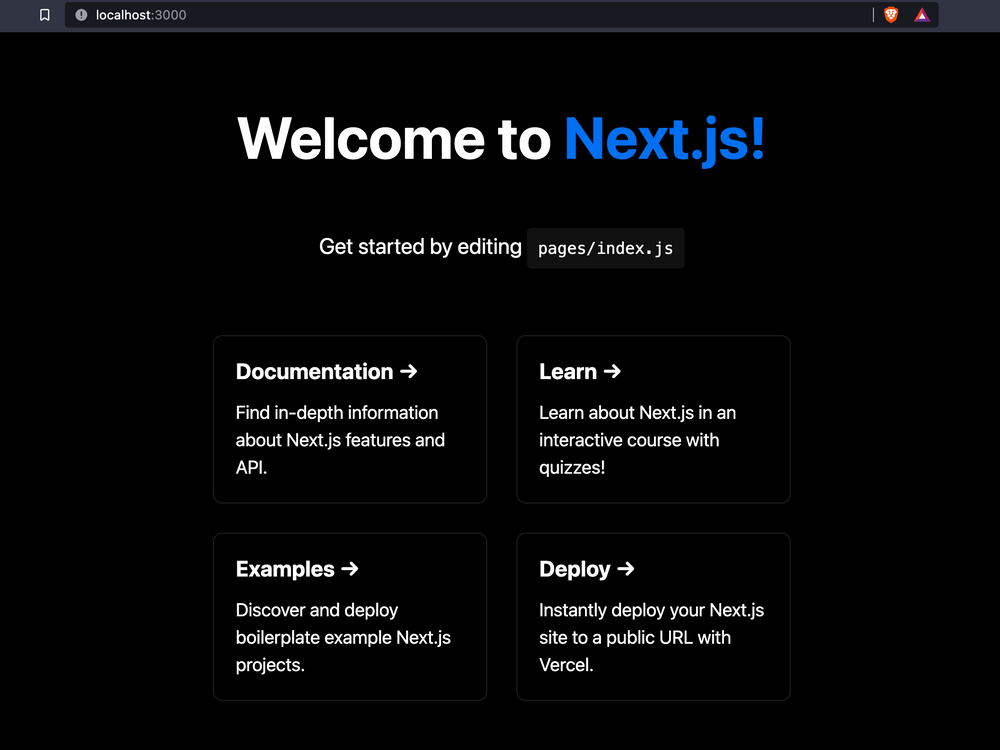Click the site information icon in the address bar

pos(80,15)
